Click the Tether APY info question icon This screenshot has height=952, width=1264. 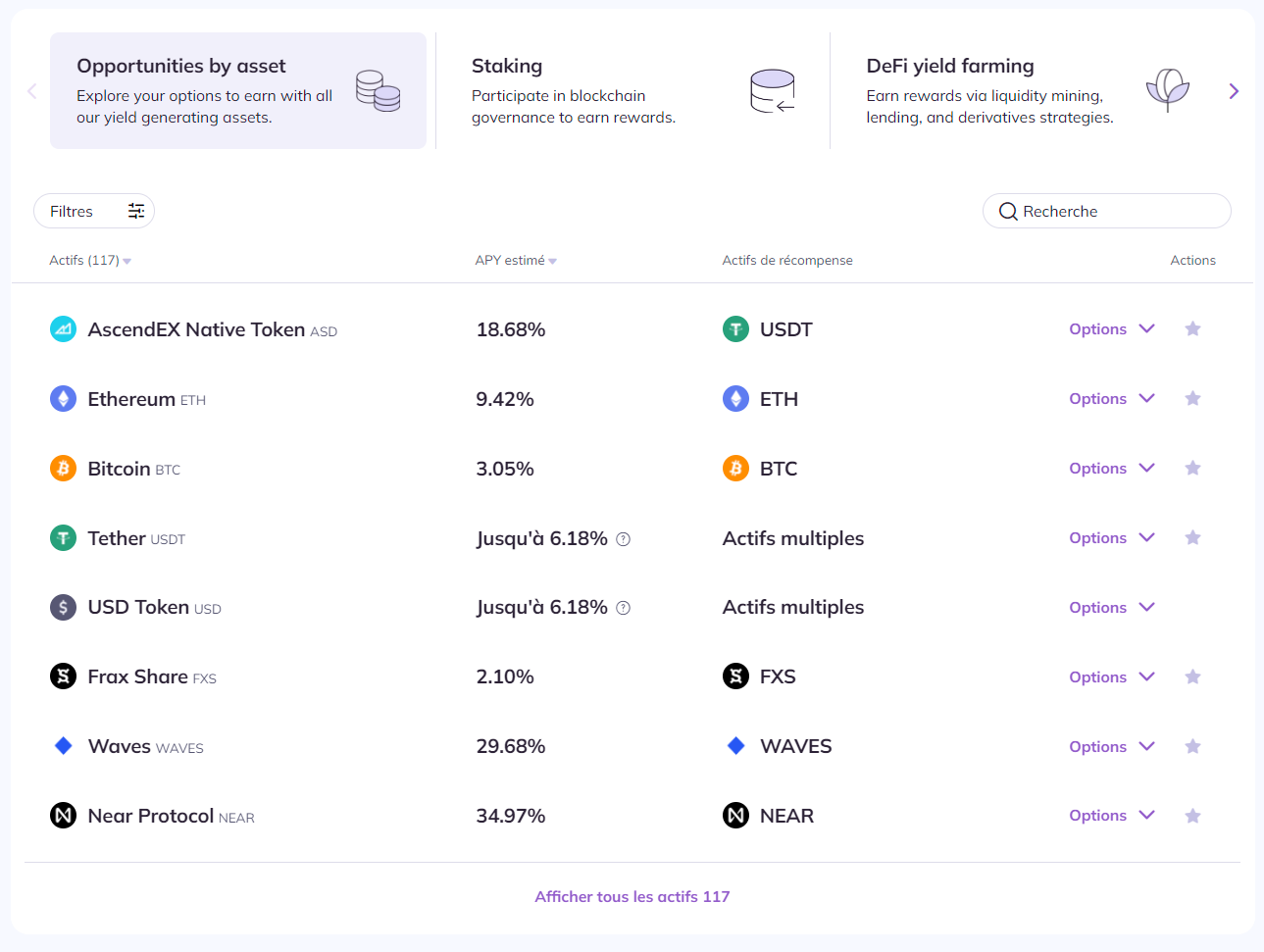[x=623, y=539]
